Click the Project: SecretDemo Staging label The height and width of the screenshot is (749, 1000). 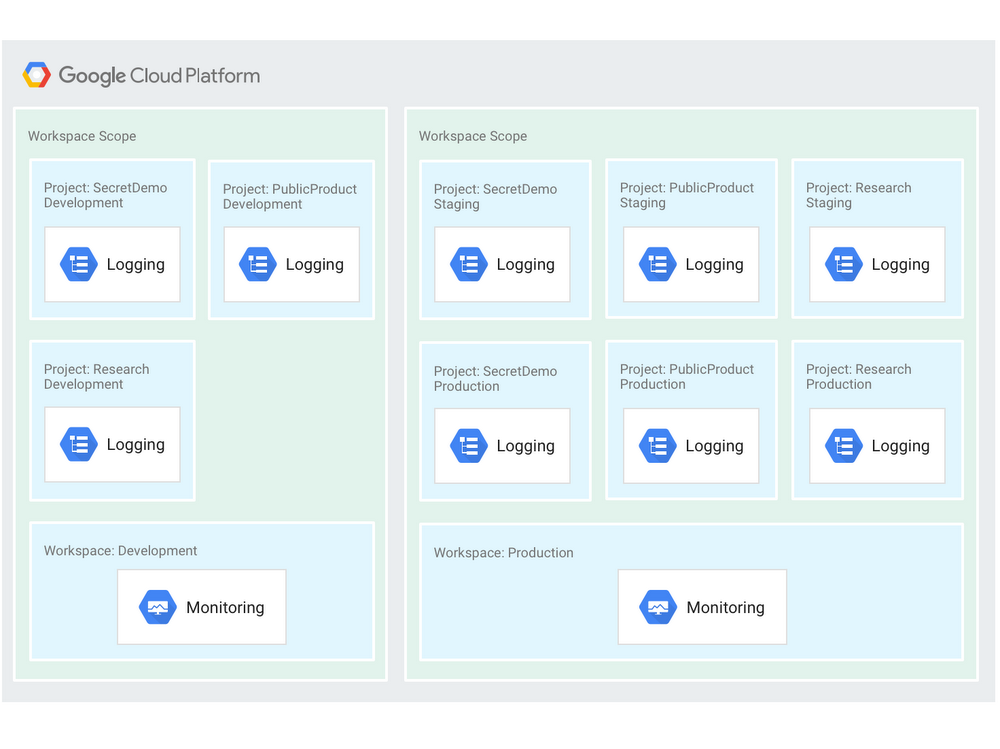click(495, 197)
